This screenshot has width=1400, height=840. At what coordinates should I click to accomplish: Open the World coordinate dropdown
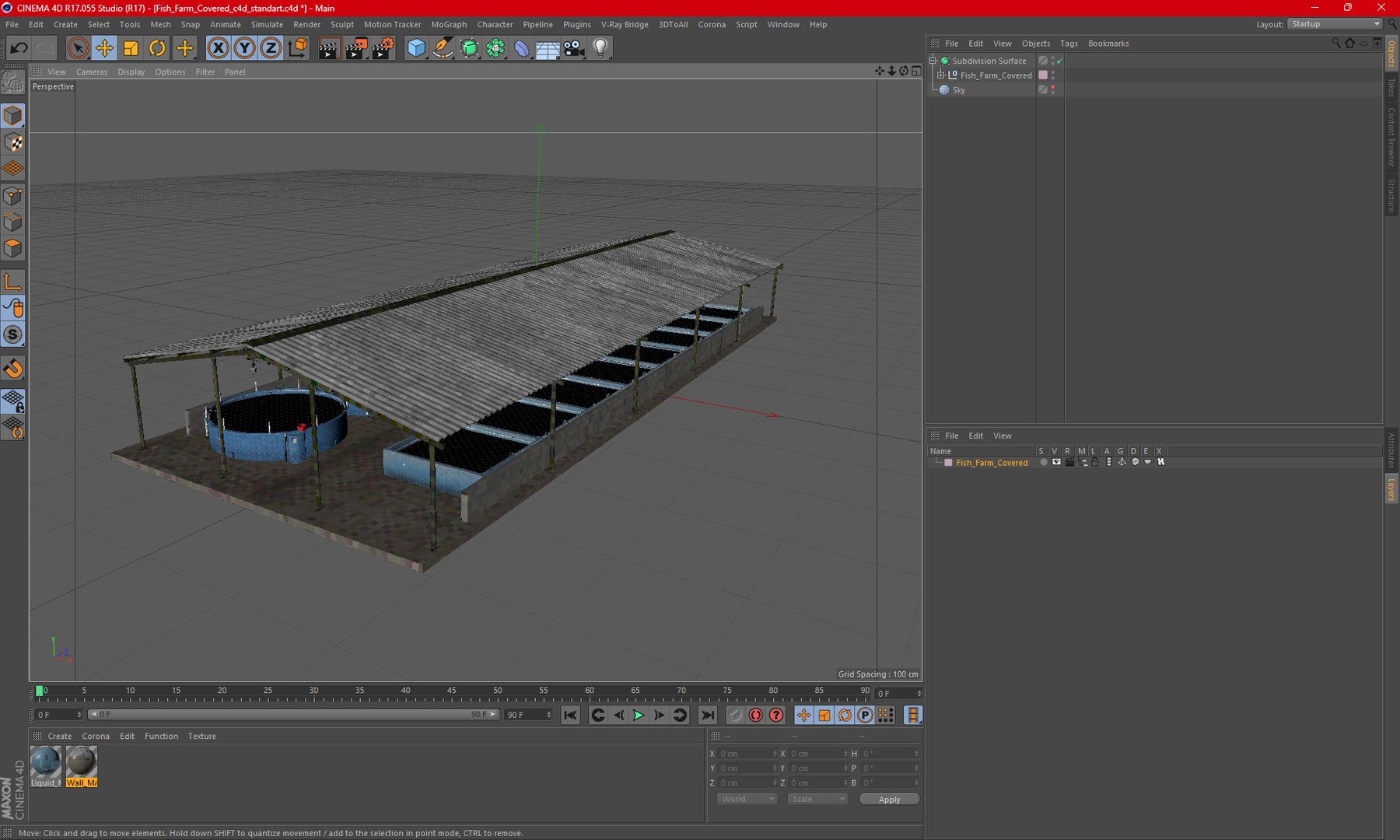[x=747, y=799]
